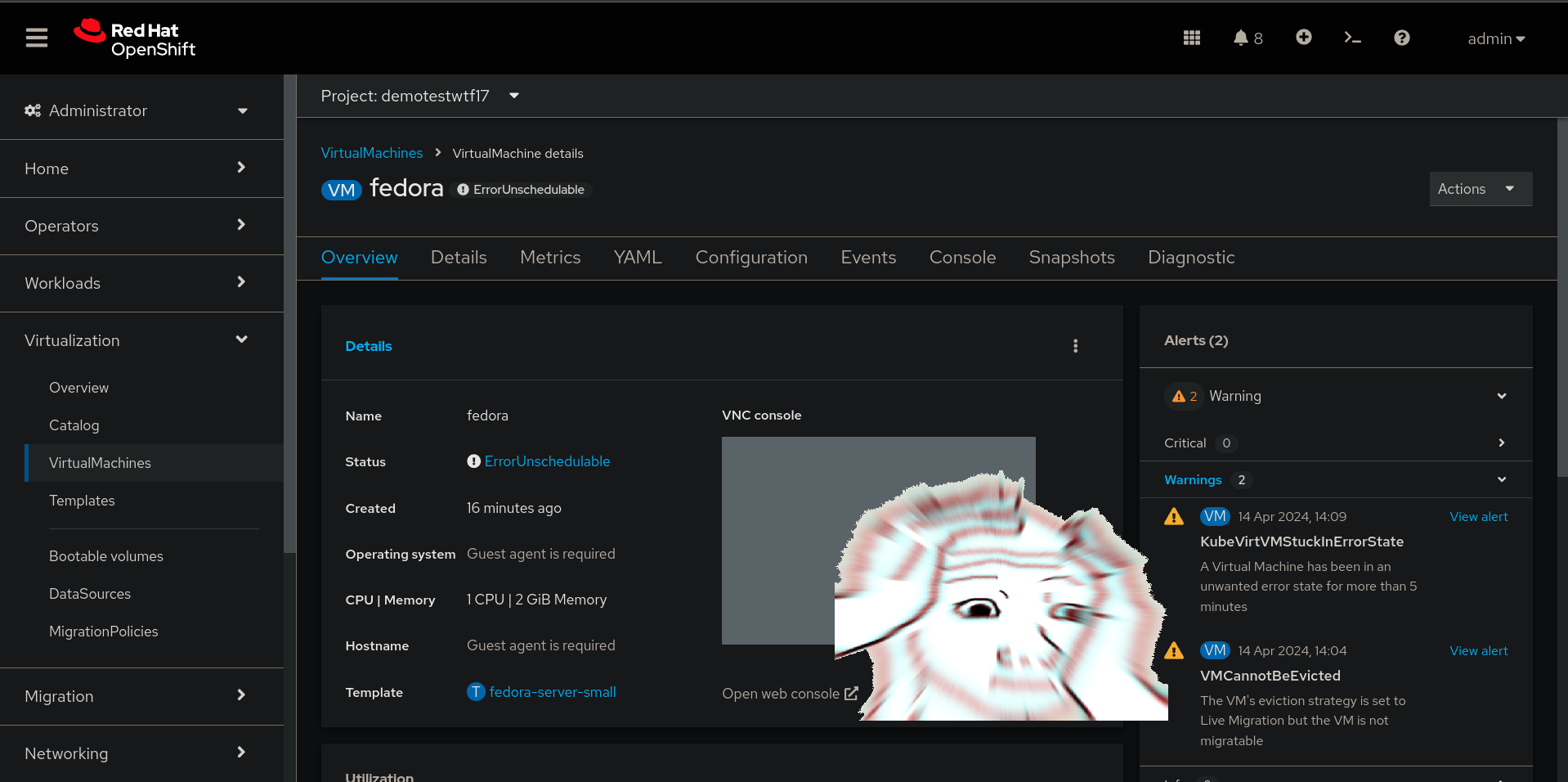Open the Actions dropdown menu
The image size is (1568, 782).
(x=1479, y=189)
